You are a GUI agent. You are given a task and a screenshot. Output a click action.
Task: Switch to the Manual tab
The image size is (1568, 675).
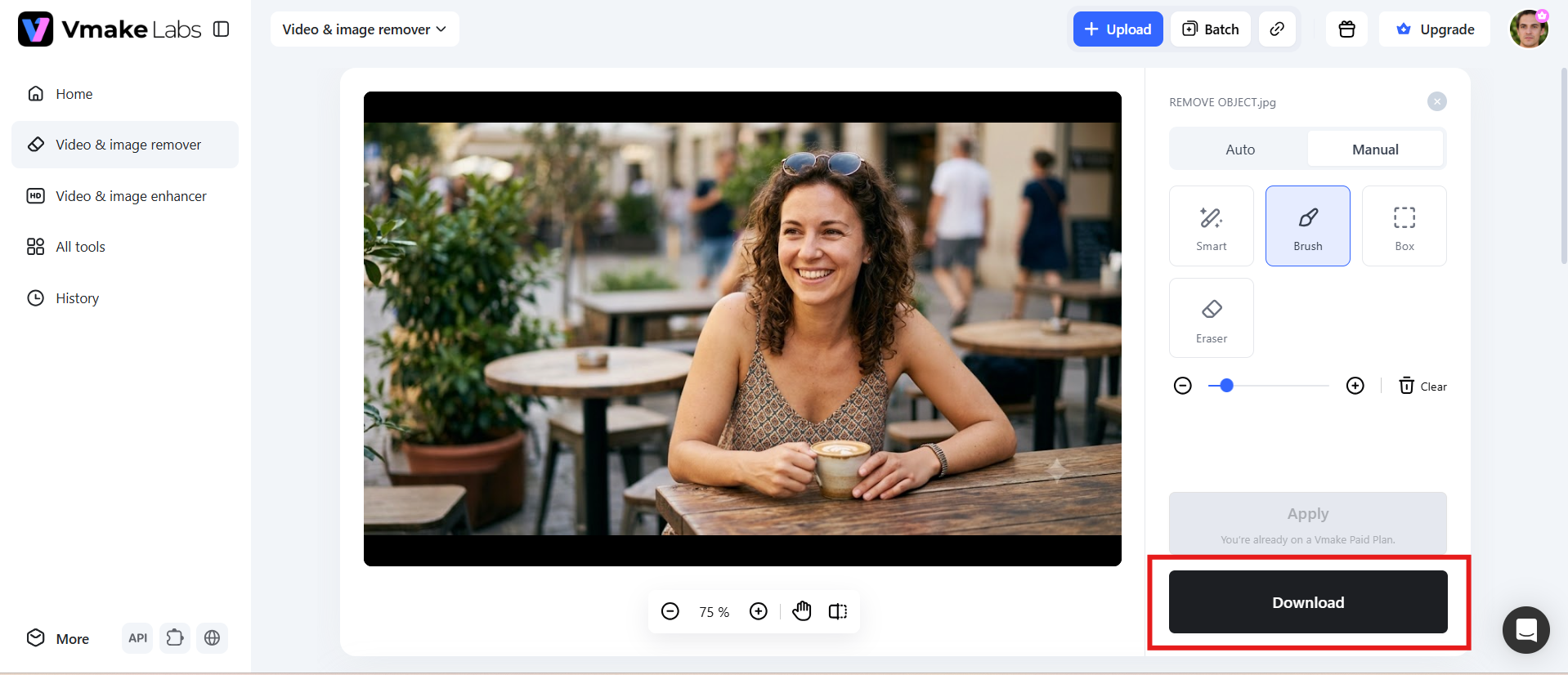(1375, 150)
